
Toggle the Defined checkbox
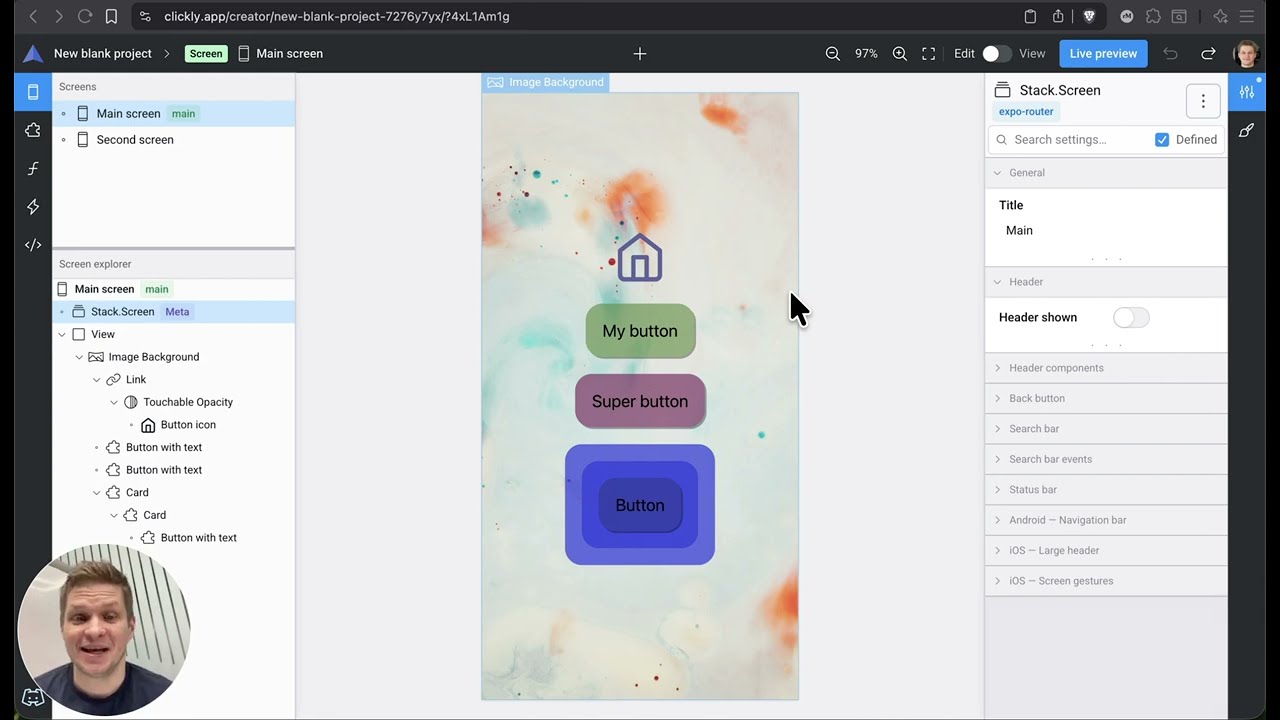click(1162, 140)
